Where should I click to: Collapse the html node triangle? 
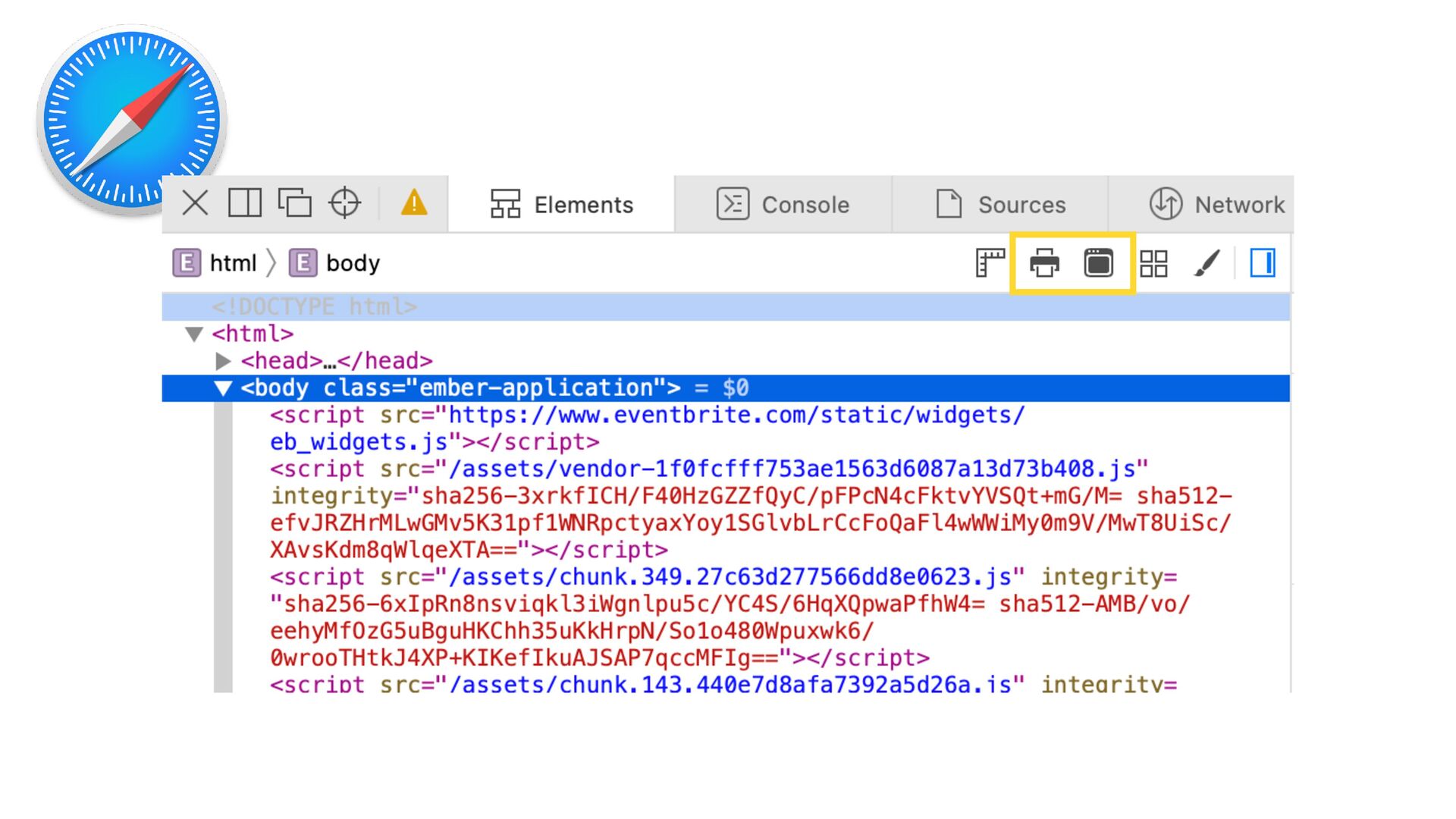tap(194, 334)
